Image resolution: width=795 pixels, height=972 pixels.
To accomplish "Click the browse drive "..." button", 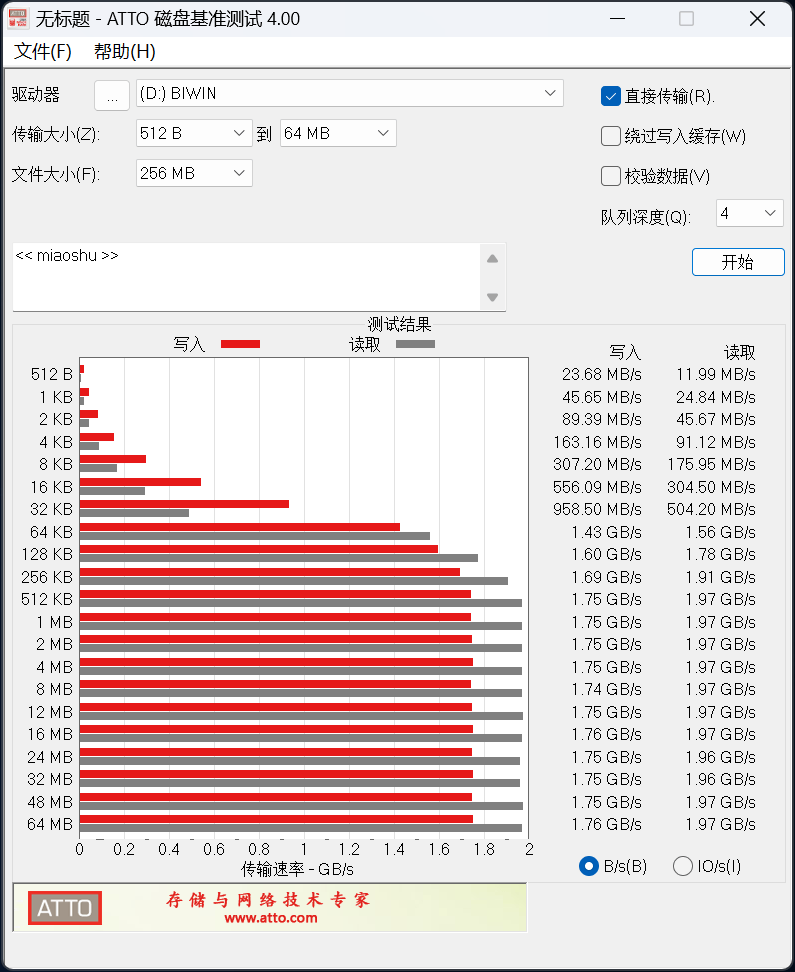I will point(112,95).
